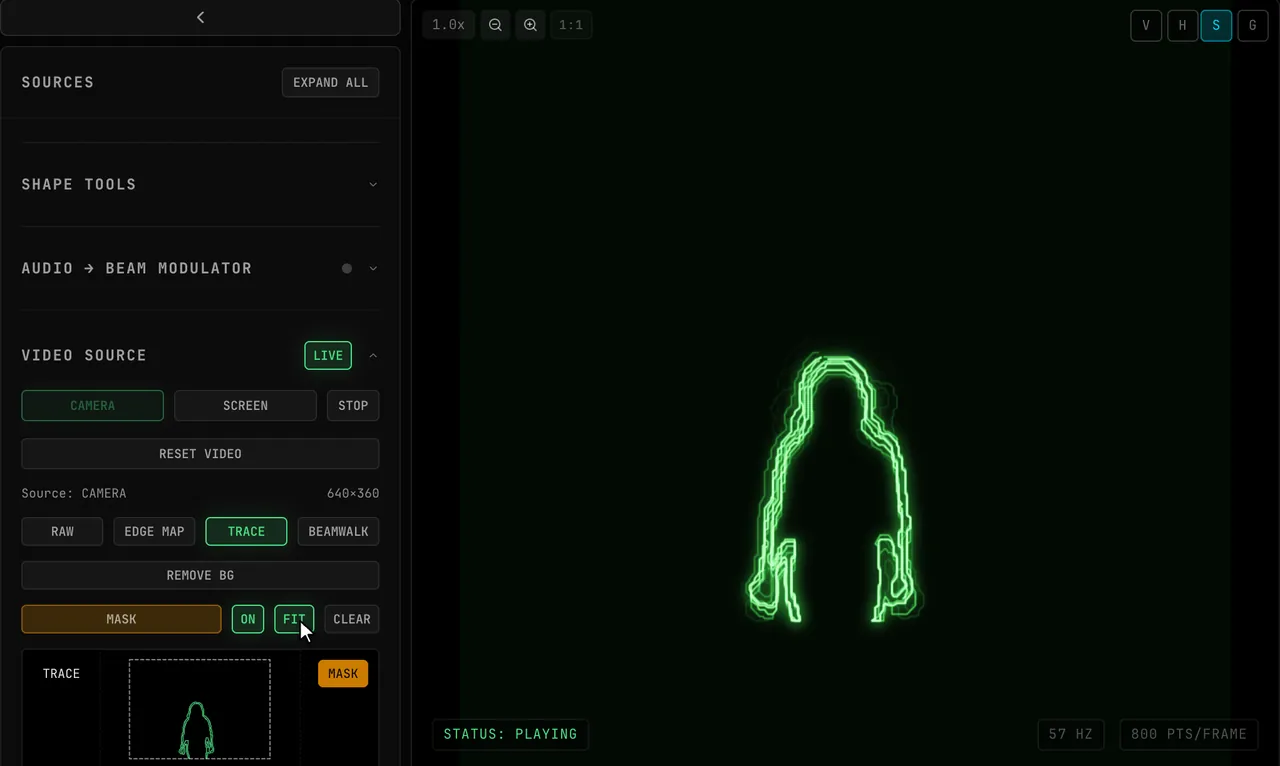
Task: Click the SHAPE TOOLS section title
Action: [79, 184]
